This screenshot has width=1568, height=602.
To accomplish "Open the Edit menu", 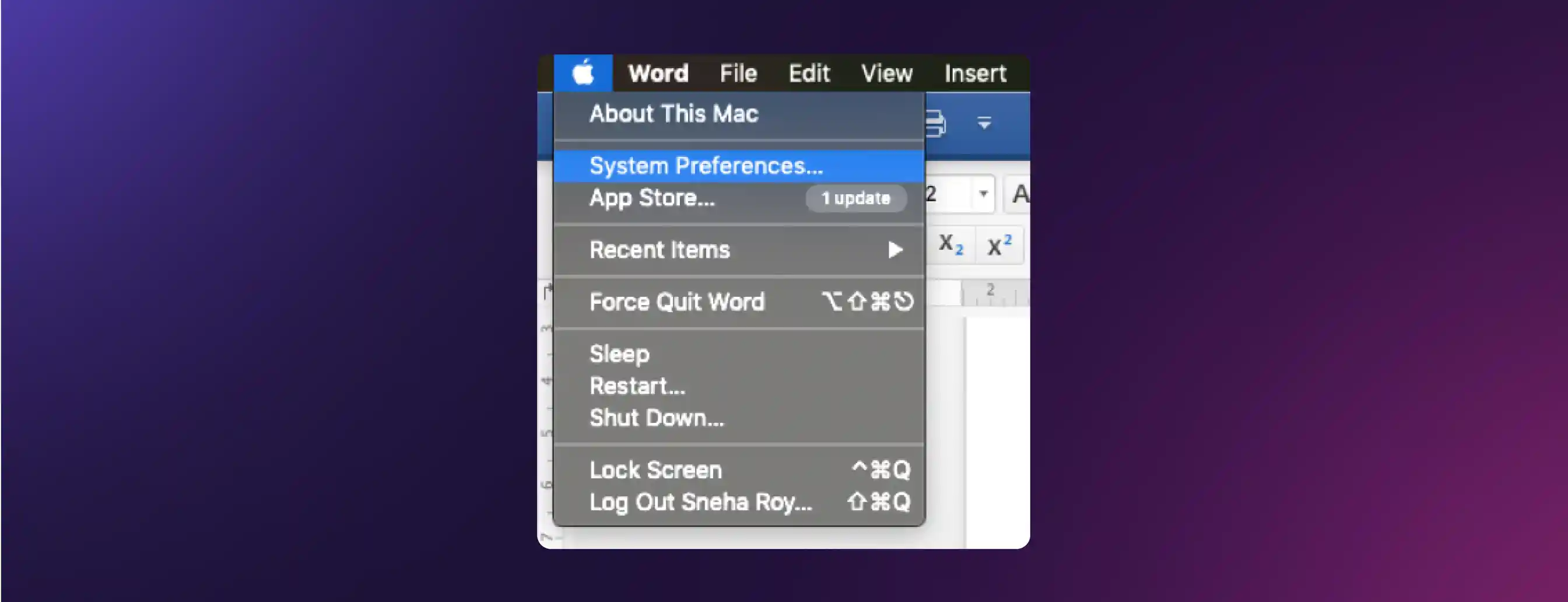I will 809,73.
